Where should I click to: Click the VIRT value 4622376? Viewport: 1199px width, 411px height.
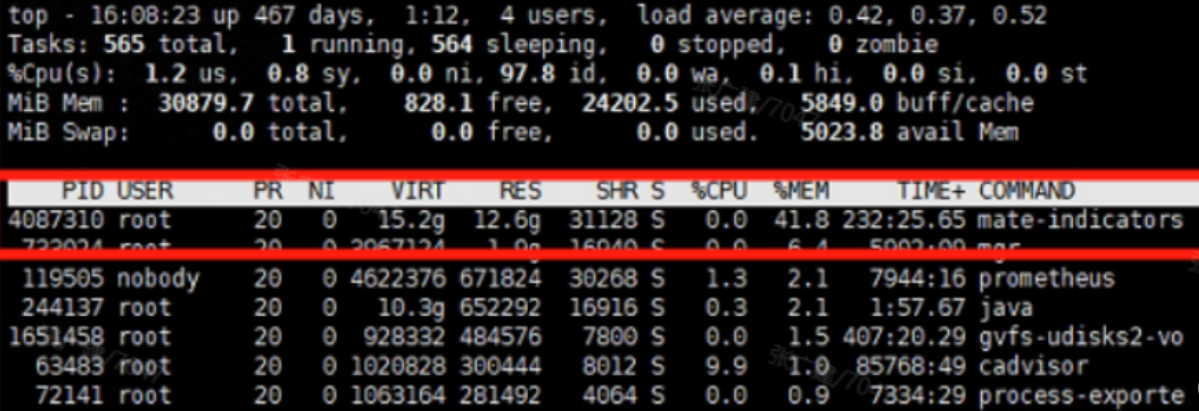point(398,279)
